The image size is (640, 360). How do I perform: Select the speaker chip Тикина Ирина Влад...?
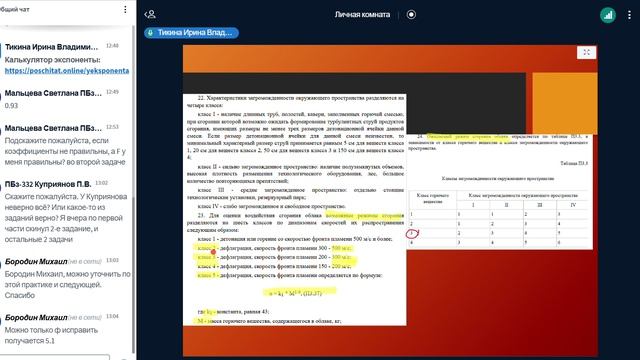[x=191, y=33]
